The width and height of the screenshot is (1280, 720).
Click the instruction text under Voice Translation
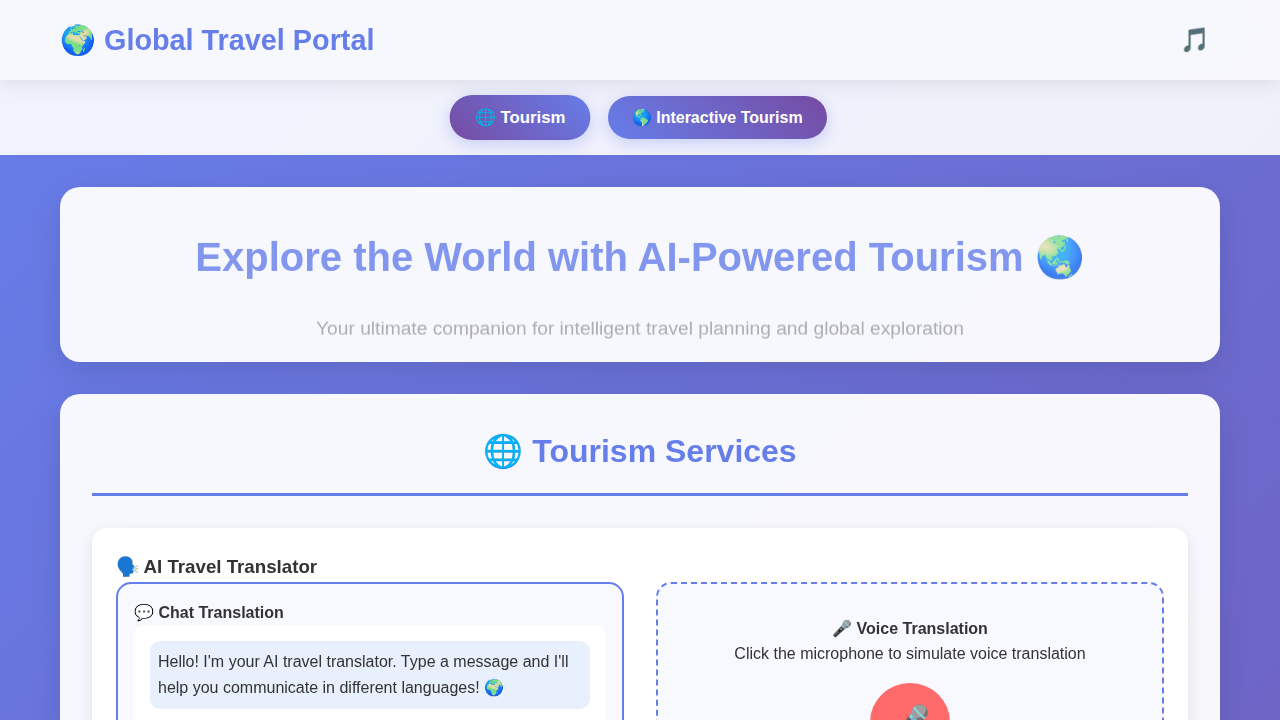point(909,653)
